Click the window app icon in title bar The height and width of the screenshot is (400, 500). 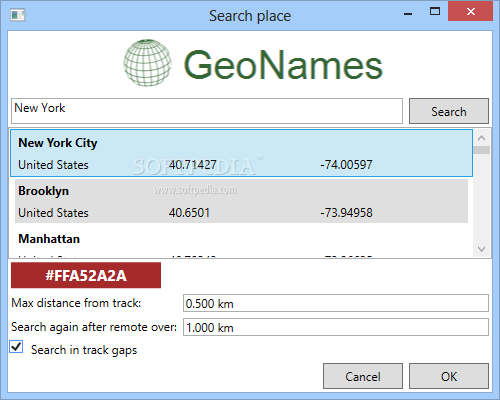coord(17,15)
